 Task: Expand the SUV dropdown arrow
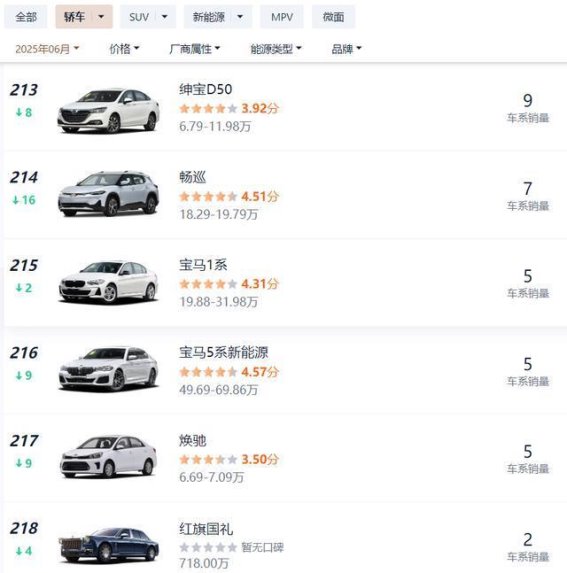pyautogui.click(x=164, y=17)
